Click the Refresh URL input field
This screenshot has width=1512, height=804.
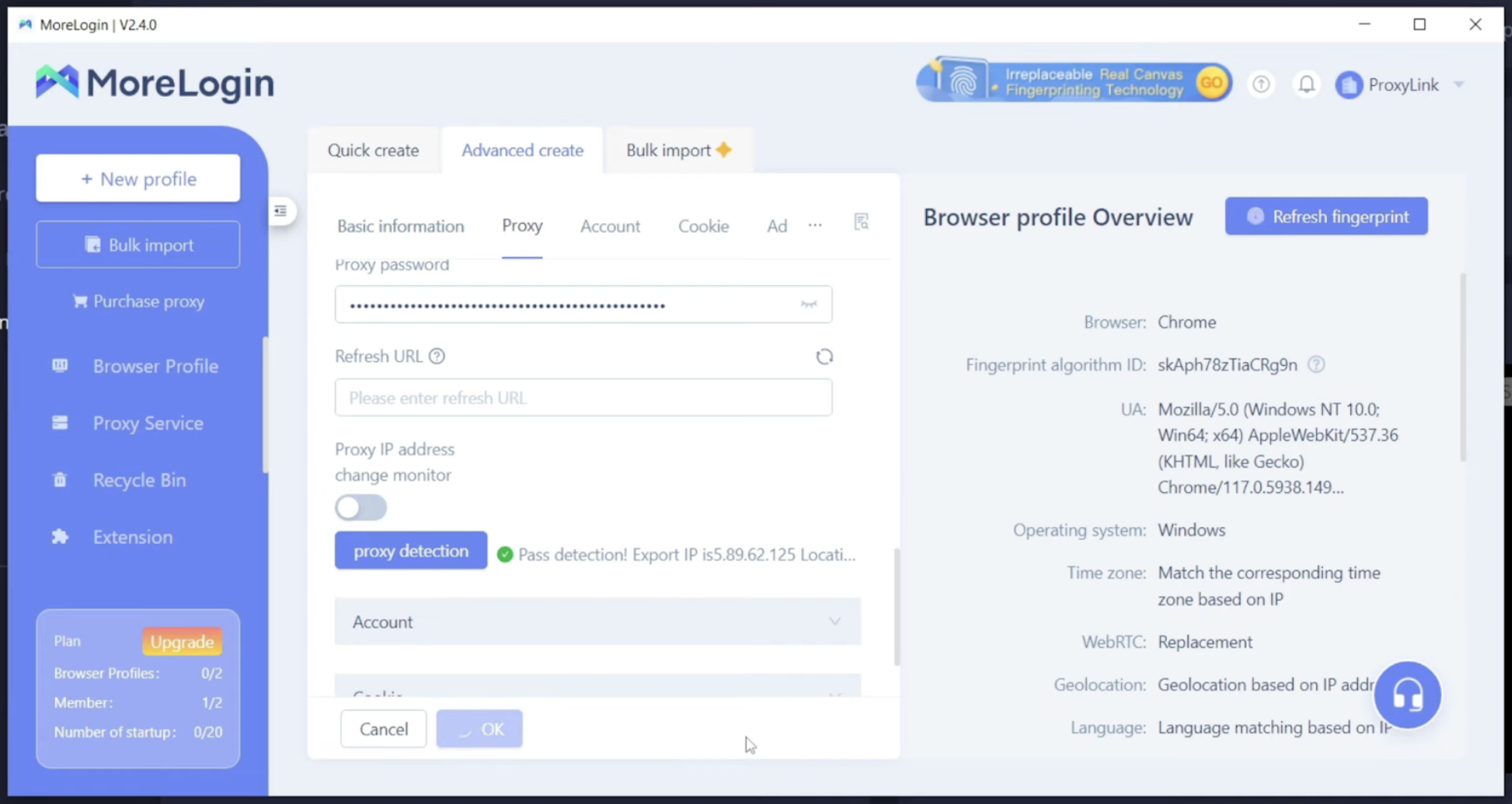(583, 398)
